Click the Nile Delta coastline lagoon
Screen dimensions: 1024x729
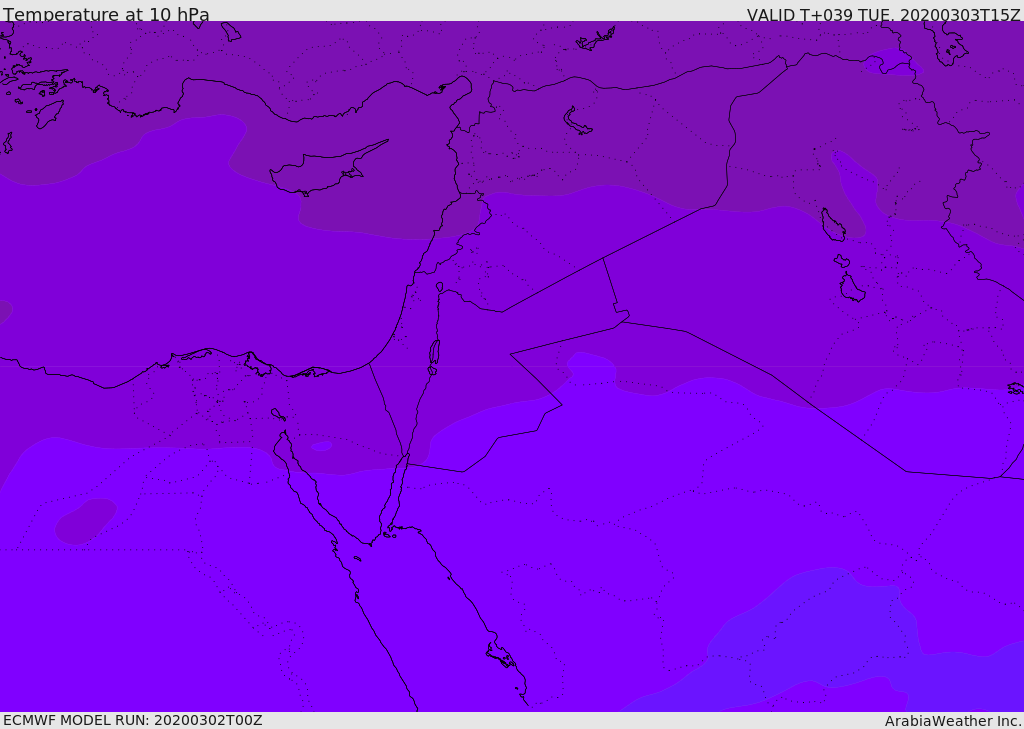click(x=258, y=364)
